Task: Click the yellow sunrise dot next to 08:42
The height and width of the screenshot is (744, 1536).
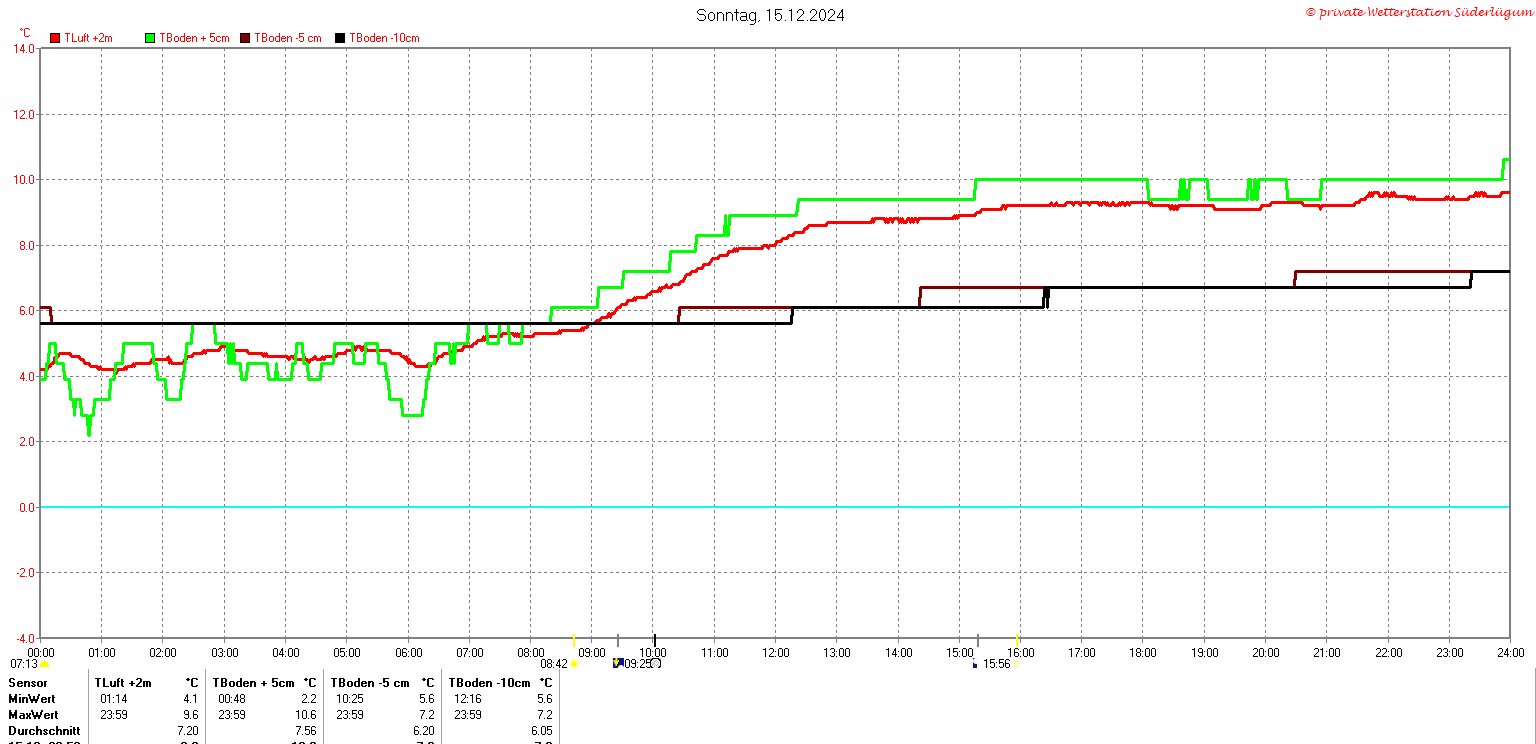Action: coord(574,664)
